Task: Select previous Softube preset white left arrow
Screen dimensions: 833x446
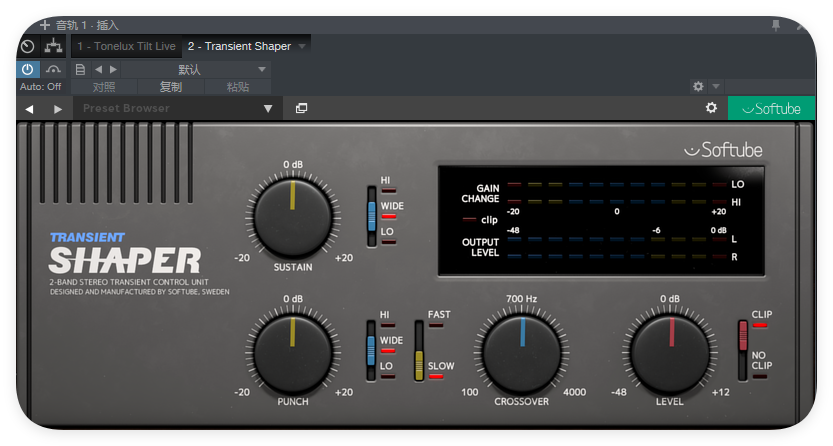Action: pyautogui.click(x=29, y=109)
